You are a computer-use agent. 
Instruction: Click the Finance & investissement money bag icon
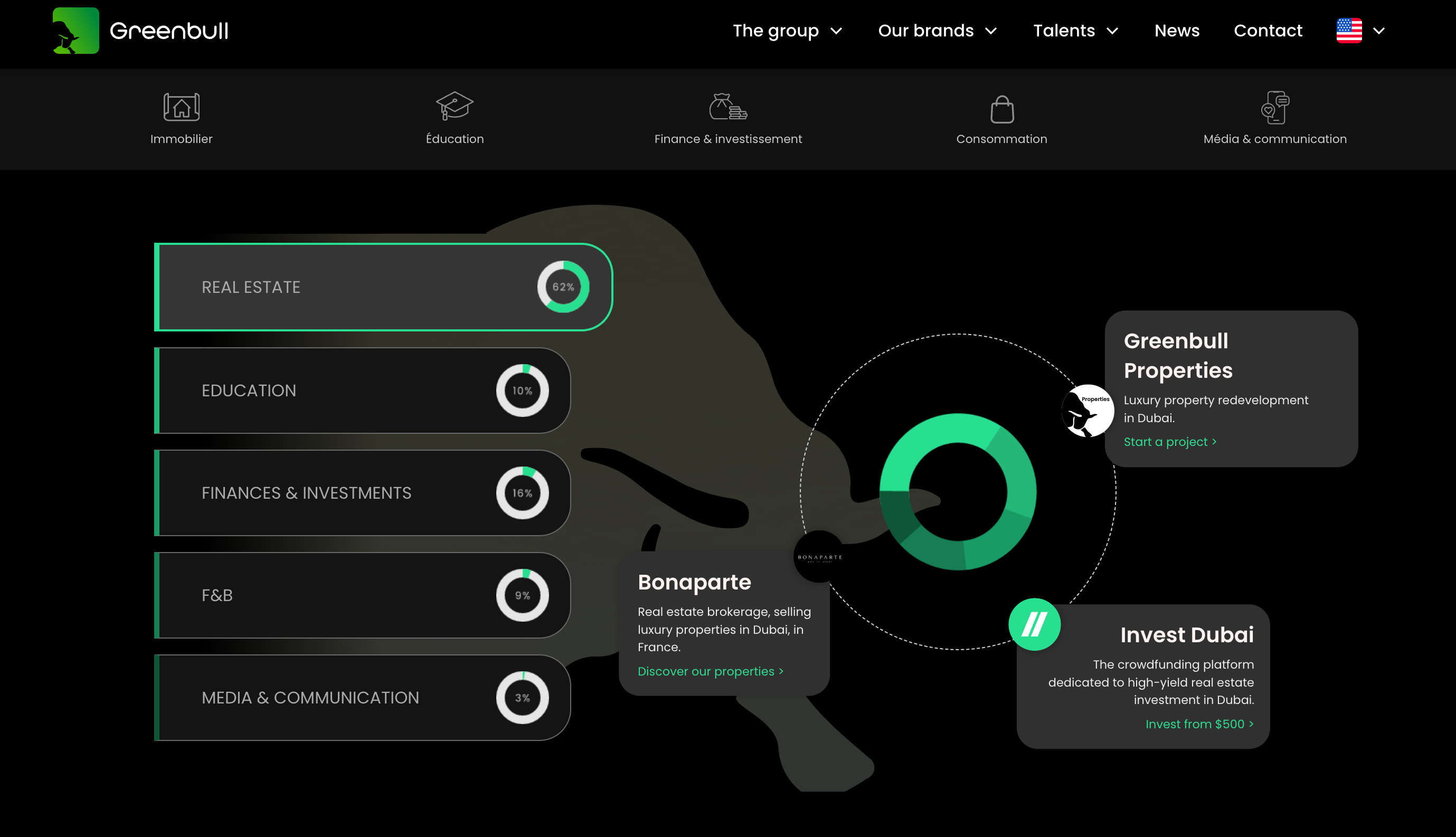(x=727, y=107)
